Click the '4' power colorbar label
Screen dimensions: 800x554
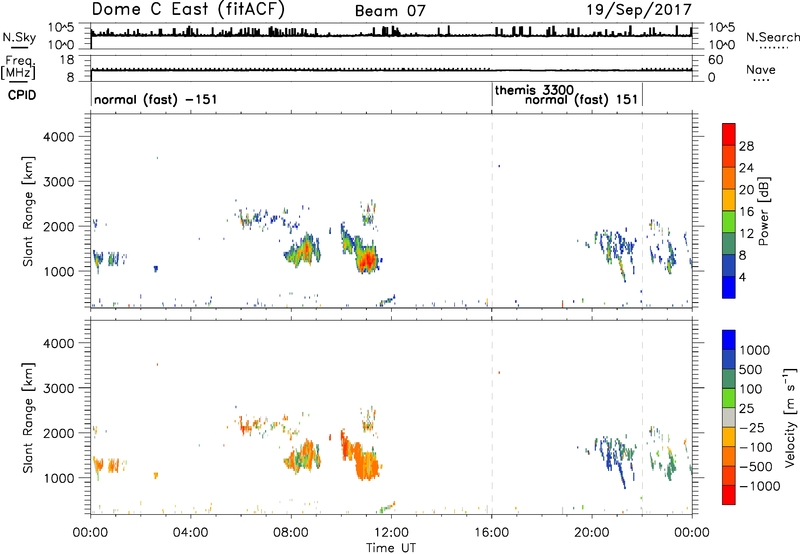click(742, 277)
